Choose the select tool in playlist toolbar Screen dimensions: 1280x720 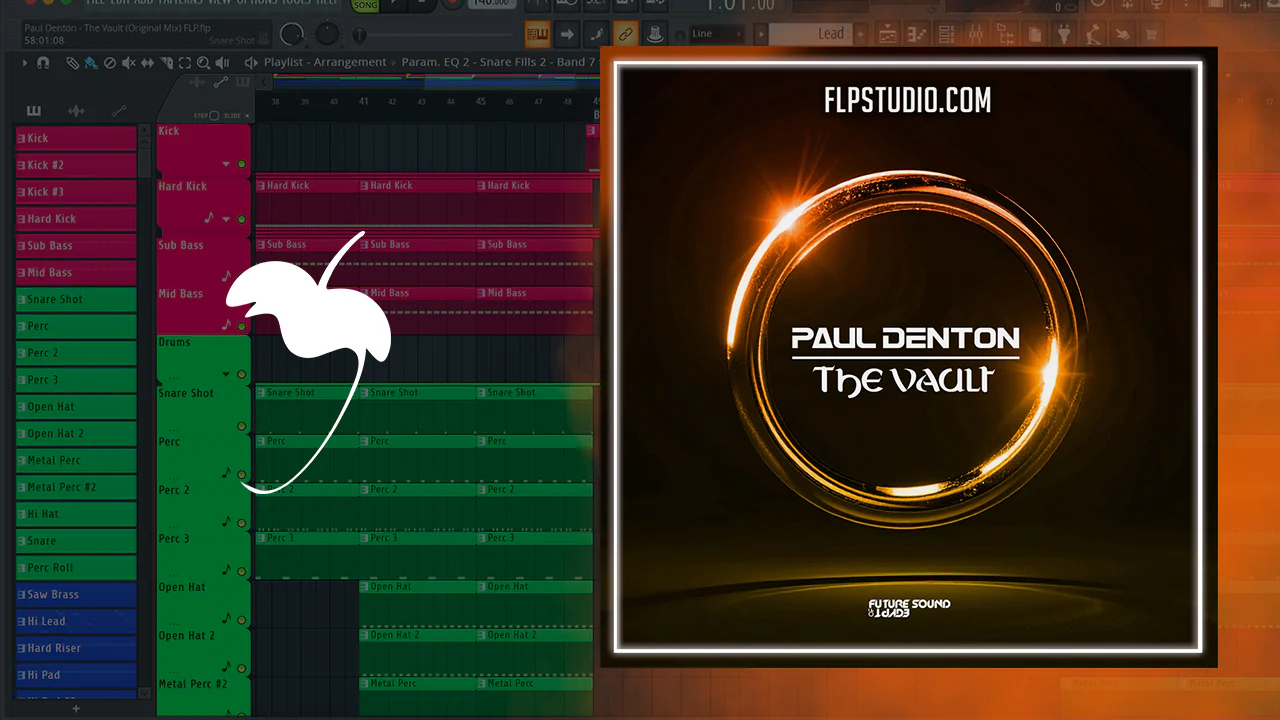click(183, 62)
